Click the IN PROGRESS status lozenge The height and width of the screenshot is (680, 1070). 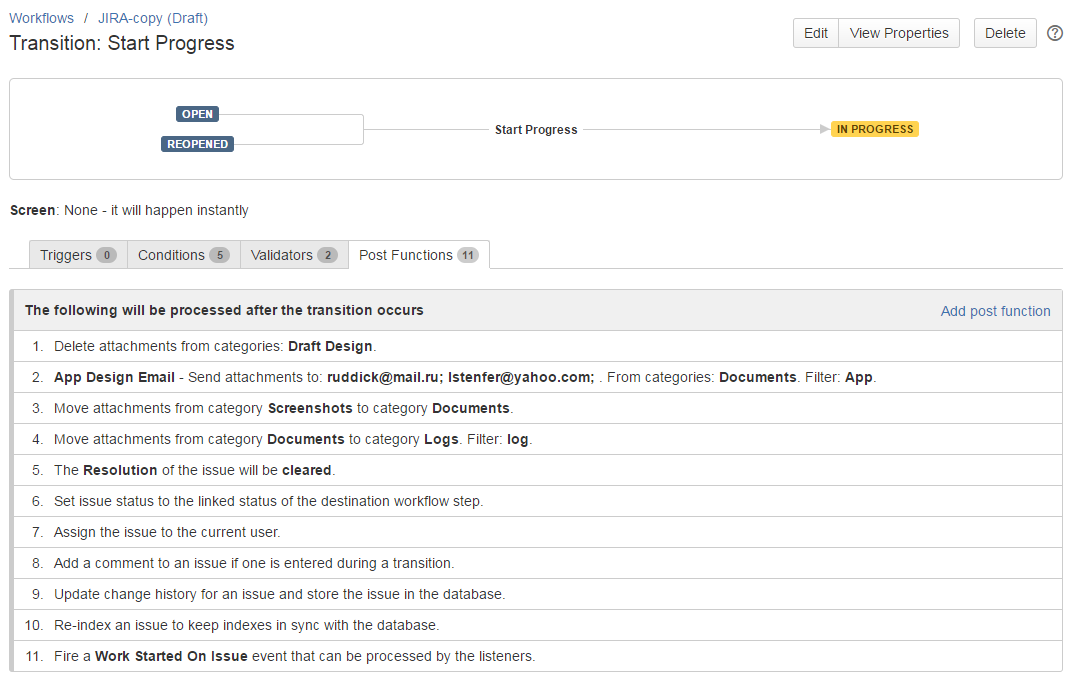point(874,129)
